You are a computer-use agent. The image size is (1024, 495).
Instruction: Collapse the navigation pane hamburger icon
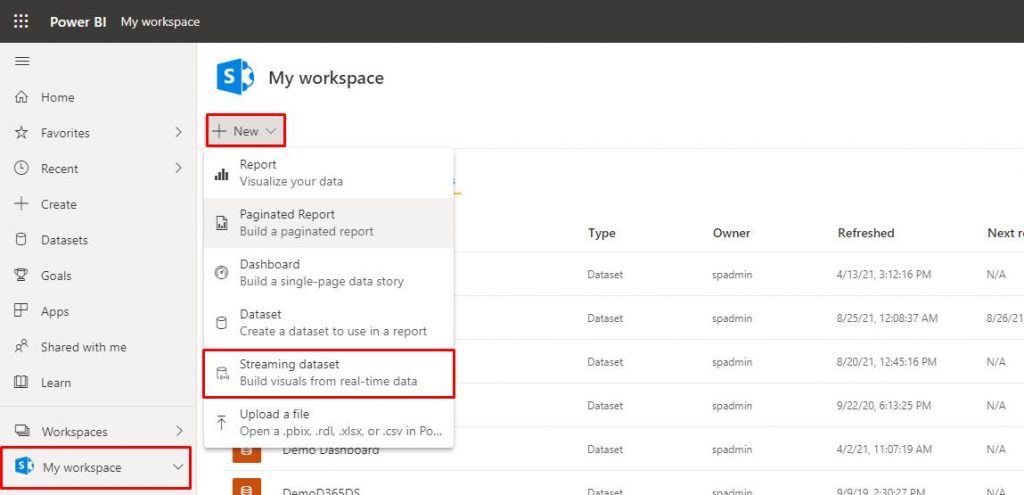point(22,61)
